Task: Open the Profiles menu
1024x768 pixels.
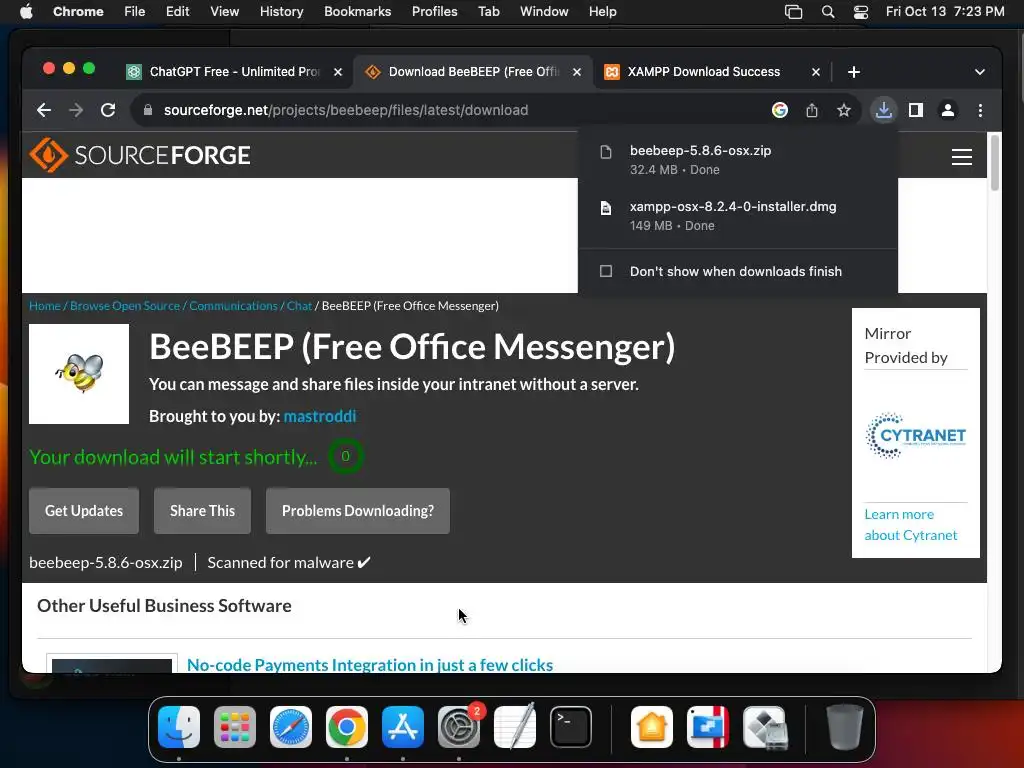Action: coord(434,12)
